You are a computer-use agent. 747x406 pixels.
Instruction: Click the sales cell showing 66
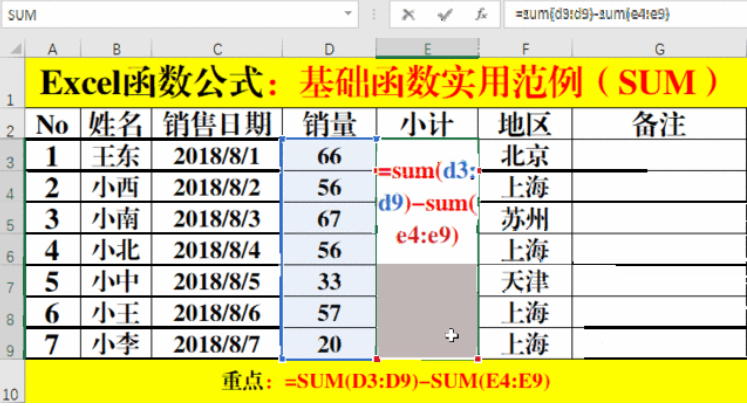tap(329, 156)
